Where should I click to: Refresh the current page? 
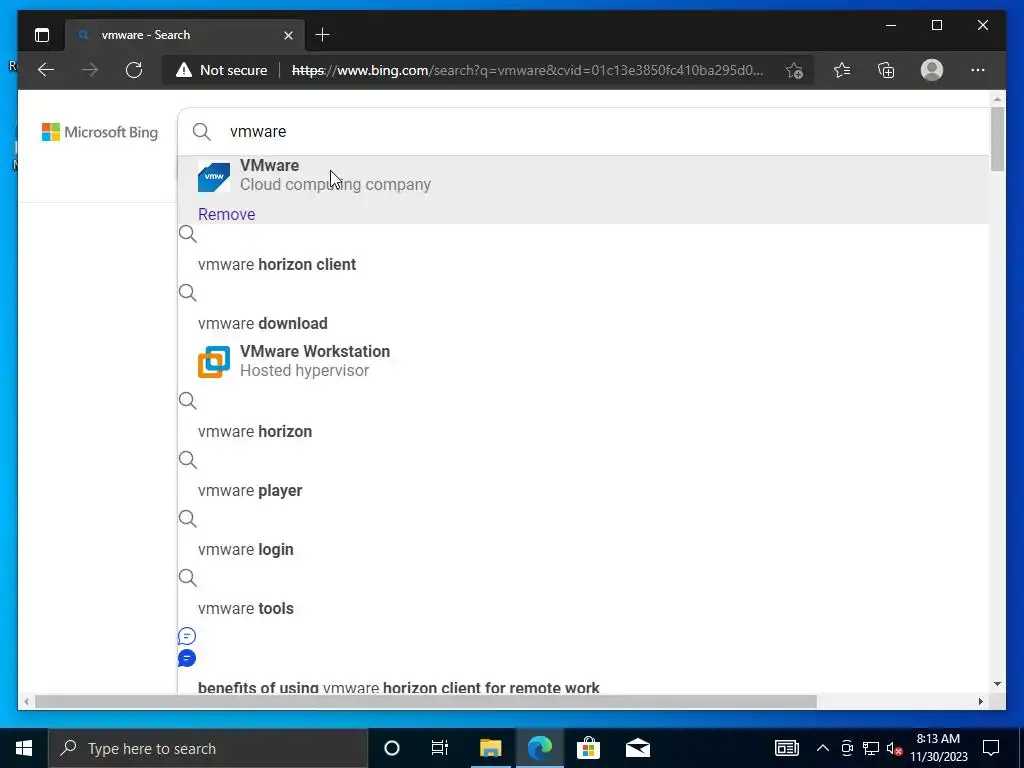pyautogui.click(x=134, y=70)
